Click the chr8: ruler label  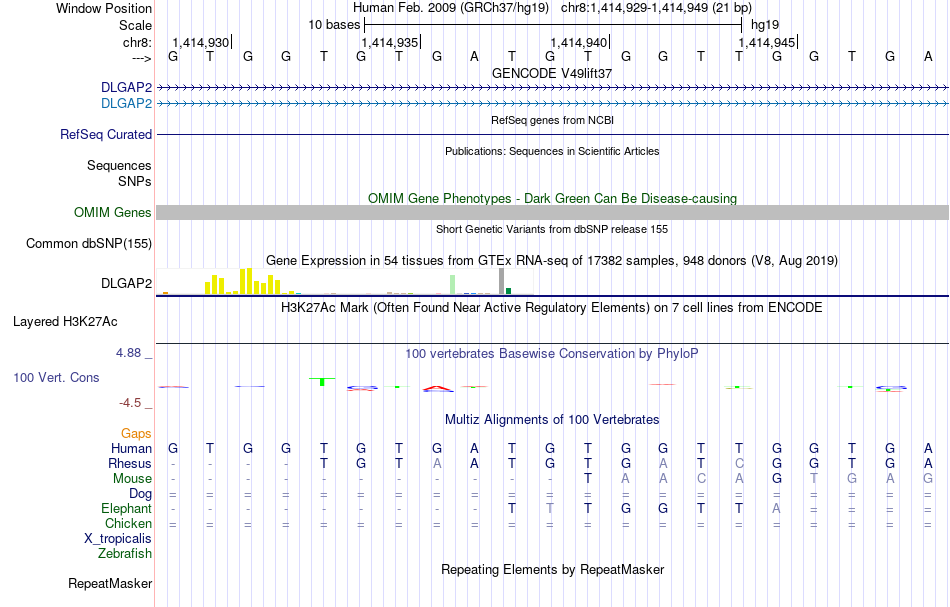coord(137,42)
